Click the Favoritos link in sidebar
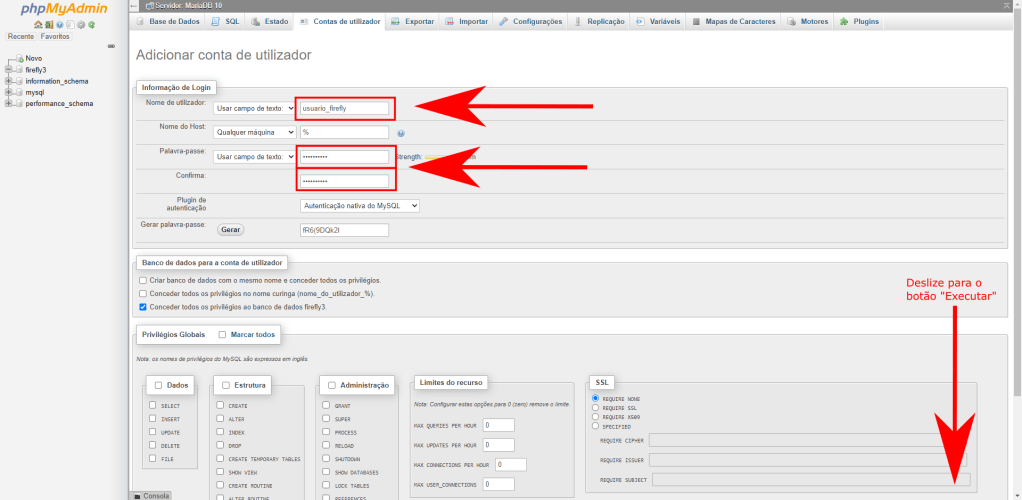Screen dimensions: 1022x500 pyautogui.click(x=55, y=36)
